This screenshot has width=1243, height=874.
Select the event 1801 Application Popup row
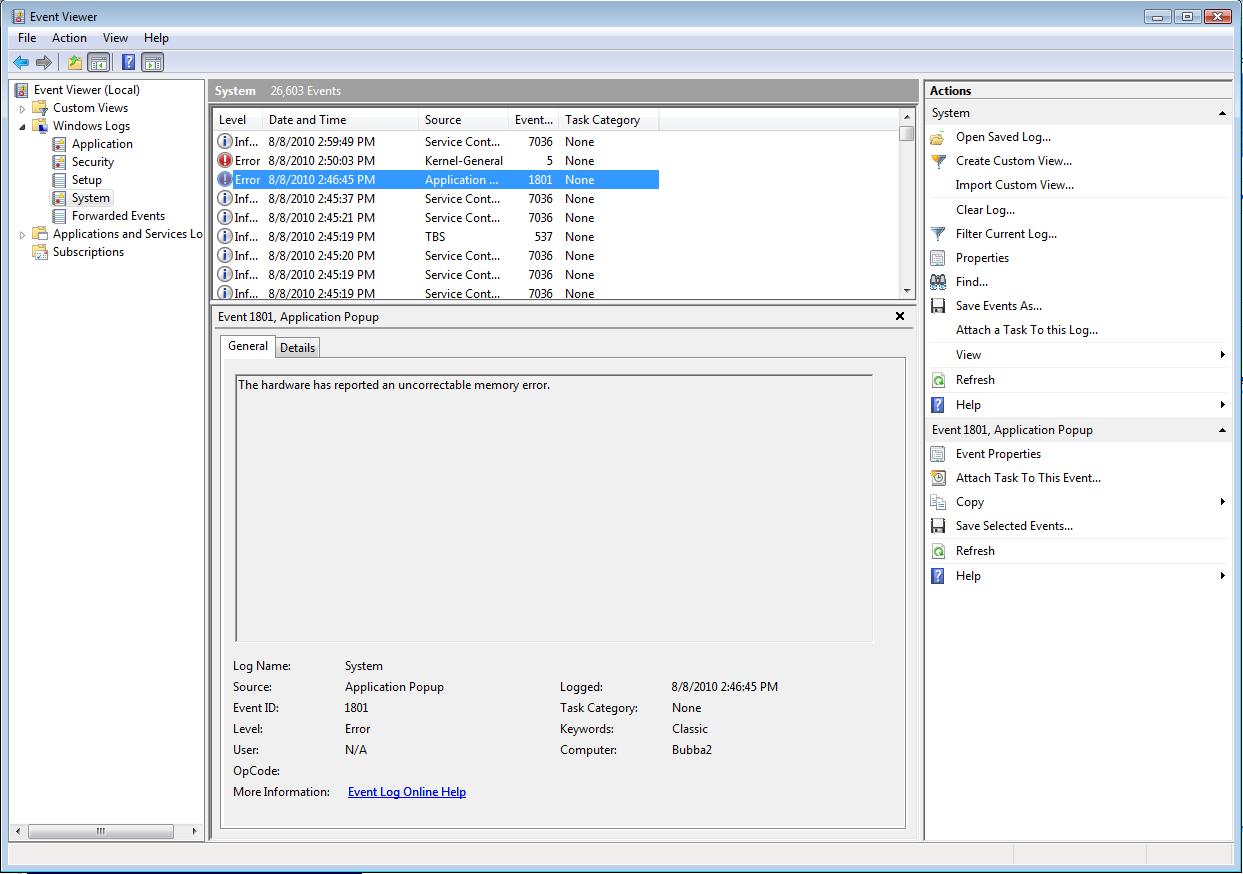coord(437,180)
